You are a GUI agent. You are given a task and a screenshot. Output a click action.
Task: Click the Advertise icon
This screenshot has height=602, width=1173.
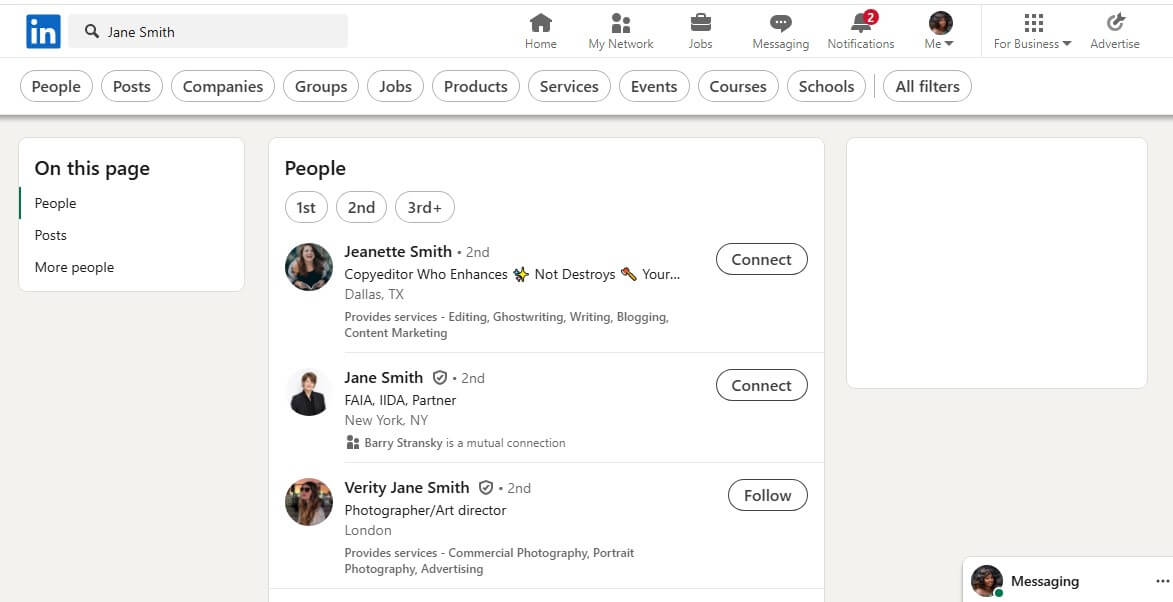(1115, 23)
